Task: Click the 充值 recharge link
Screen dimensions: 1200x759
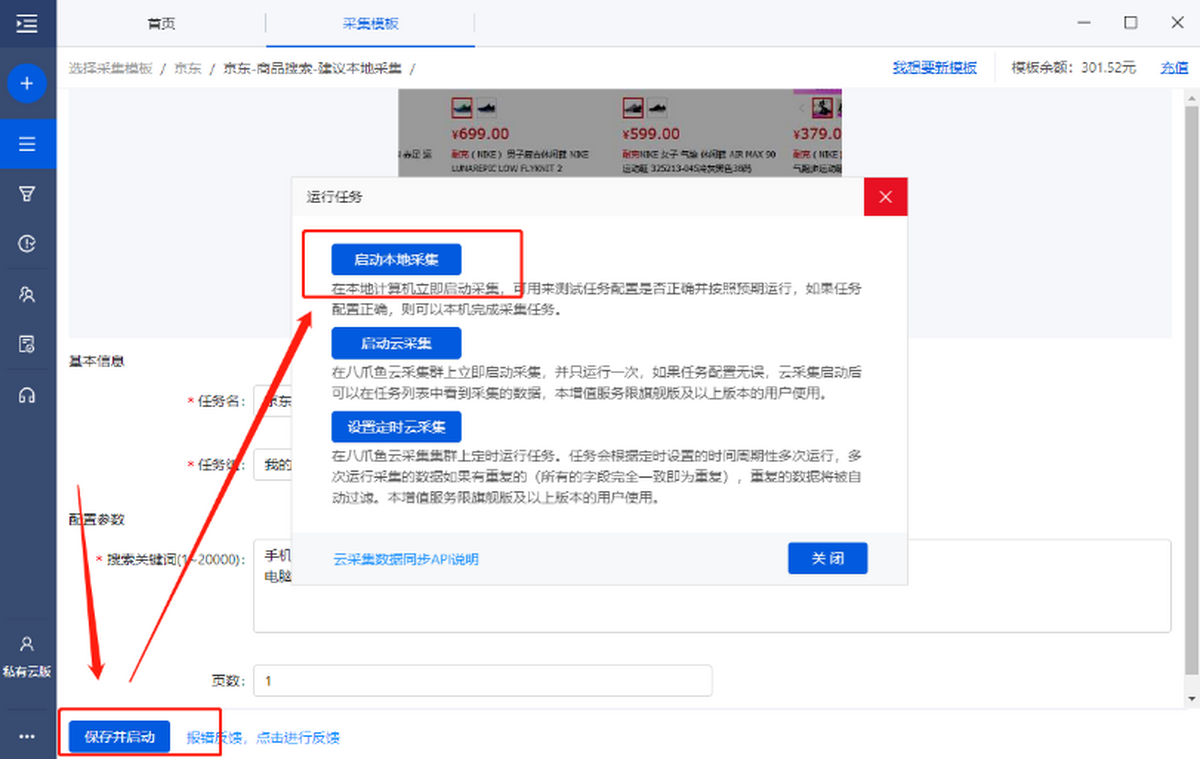Action: 1173,68
